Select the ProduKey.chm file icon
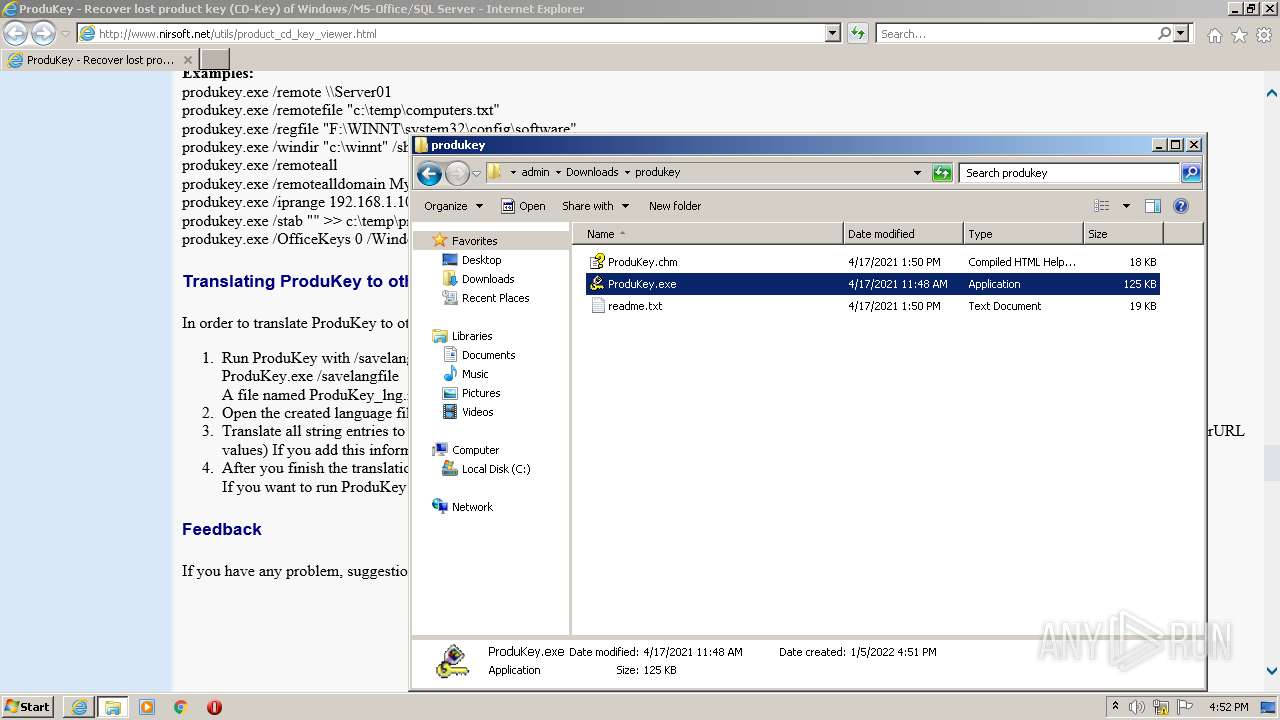 [598, 262]
